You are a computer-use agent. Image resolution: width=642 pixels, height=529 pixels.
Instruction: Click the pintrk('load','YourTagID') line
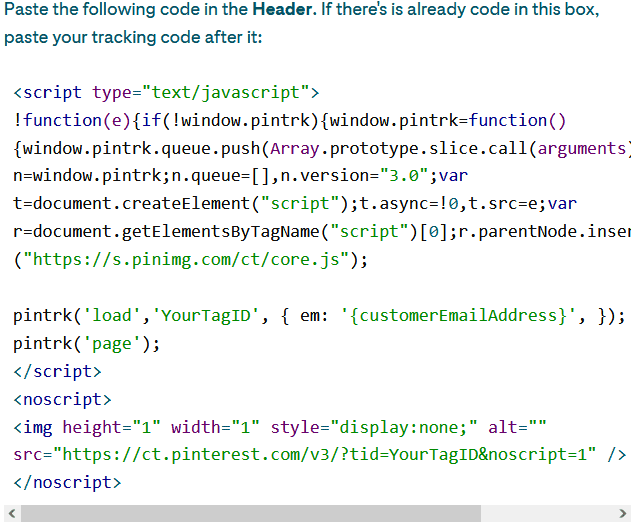pyautogui.click(x=319, y=316)
